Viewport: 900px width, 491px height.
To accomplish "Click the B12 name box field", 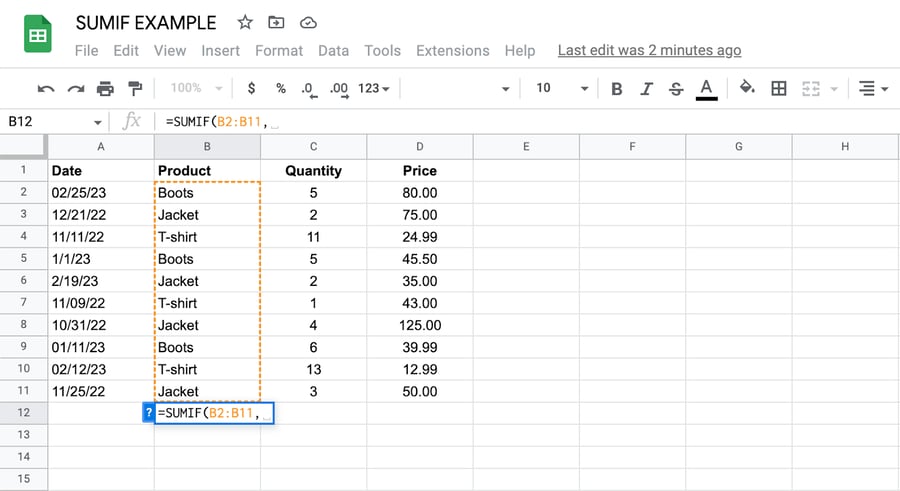I will point(48,121).
